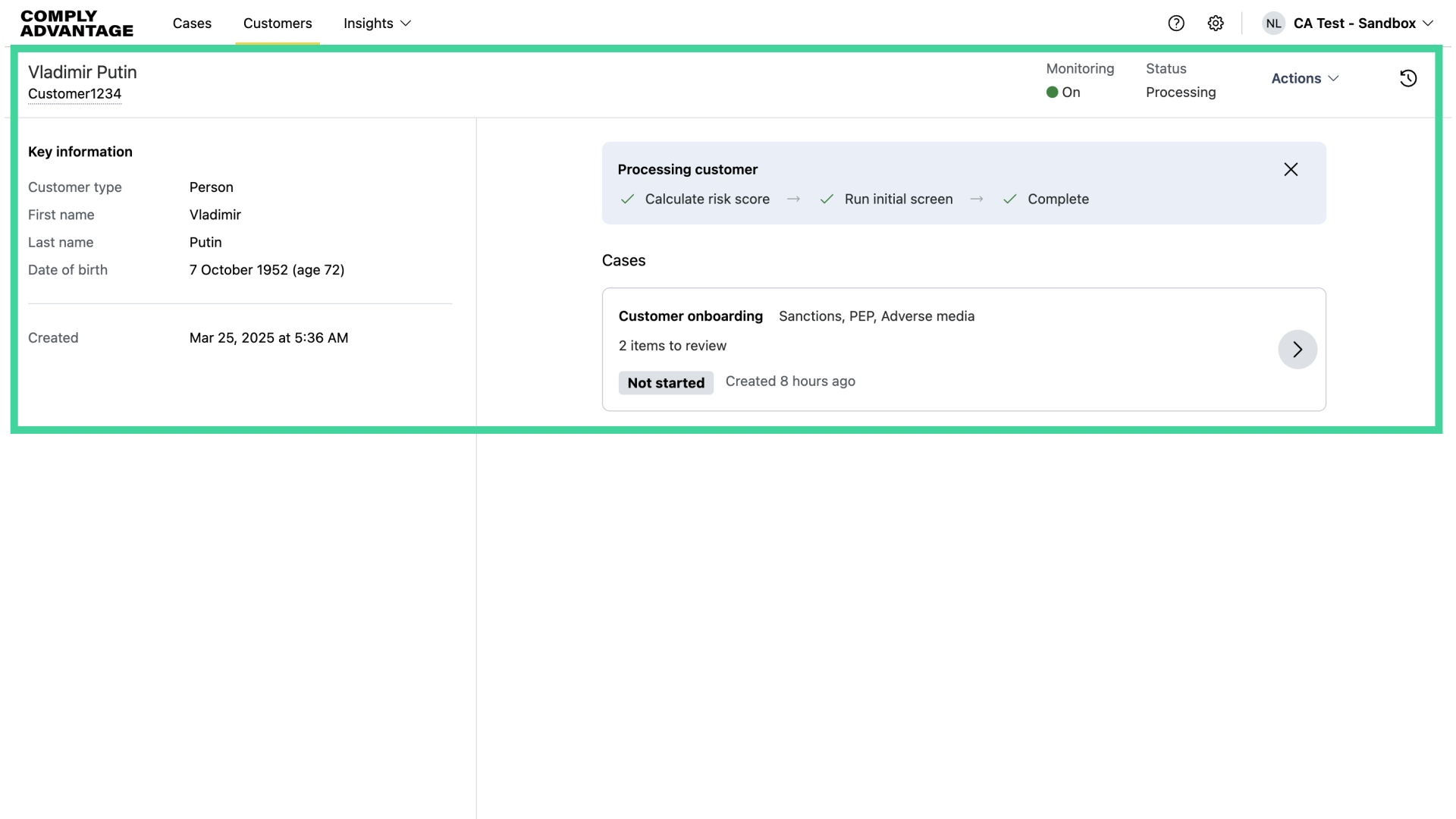Open the Actions dropdown

1304,78
